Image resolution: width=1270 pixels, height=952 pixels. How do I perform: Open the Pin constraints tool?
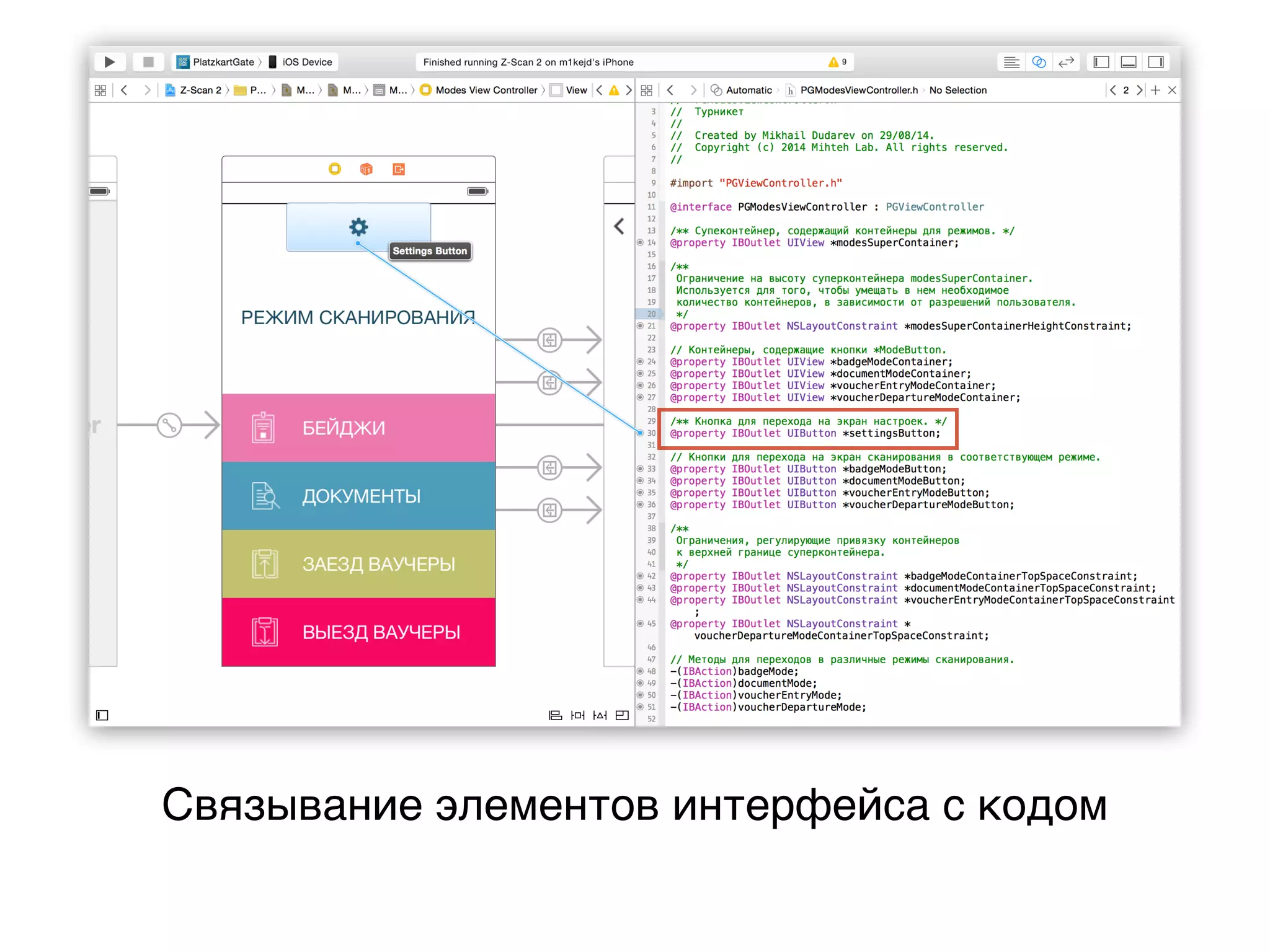tap(578, 715)
